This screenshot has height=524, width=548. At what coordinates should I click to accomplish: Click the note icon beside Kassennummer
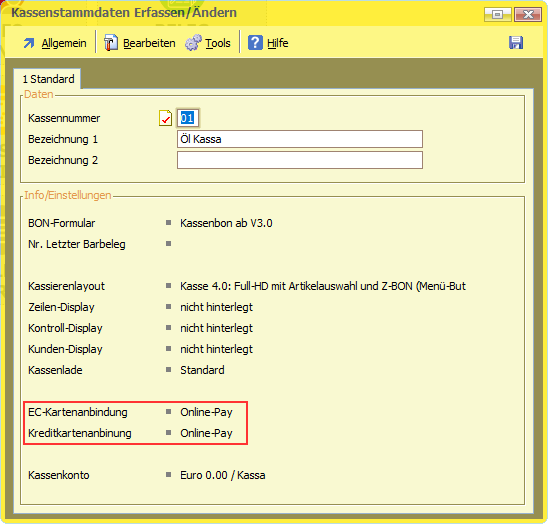click(x=165, y=118)
